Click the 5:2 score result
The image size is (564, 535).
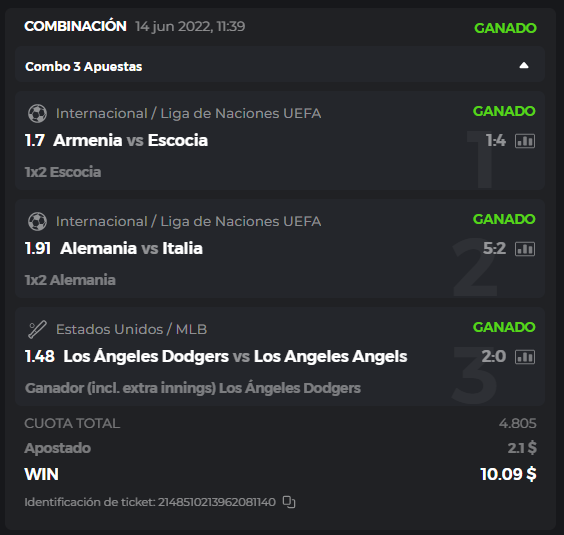[x=494, y=248]
